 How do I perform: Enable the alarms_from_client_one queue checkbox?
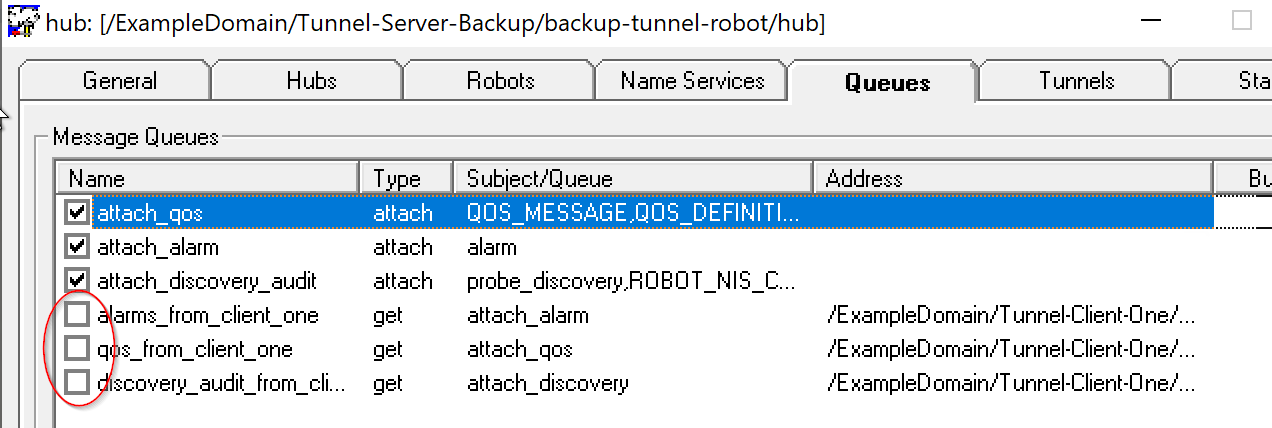click(76, 315)
